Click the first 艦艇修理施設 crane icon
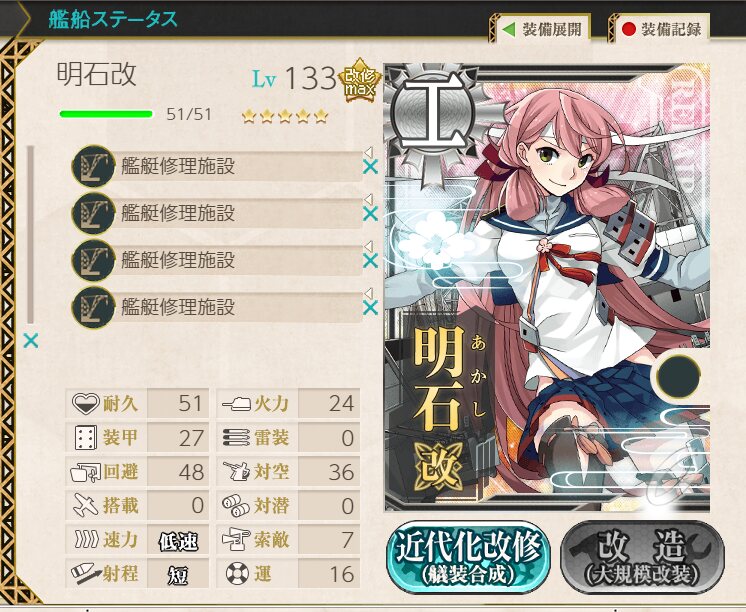Screen dimensions: 746x612 [x=93, y=167]
